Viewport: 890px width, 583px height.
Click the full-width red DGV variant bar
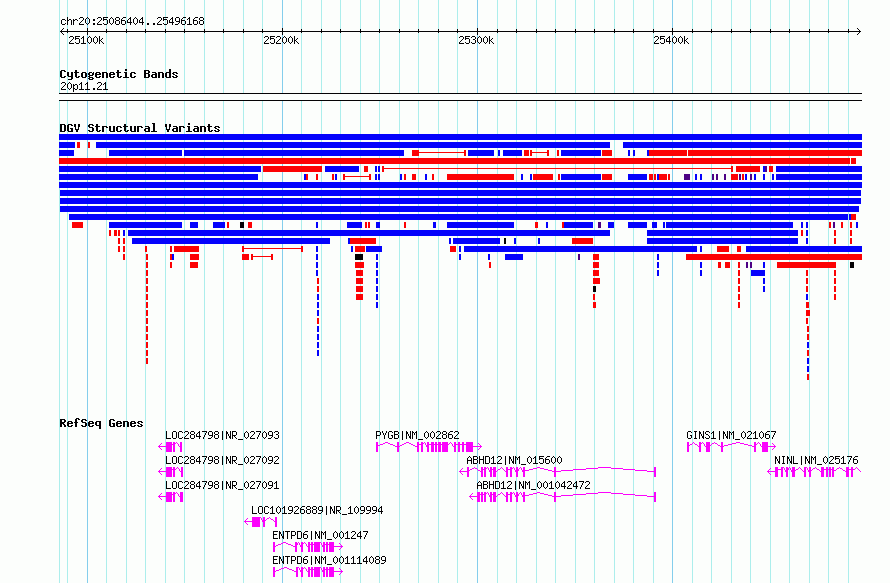[457, 161]
